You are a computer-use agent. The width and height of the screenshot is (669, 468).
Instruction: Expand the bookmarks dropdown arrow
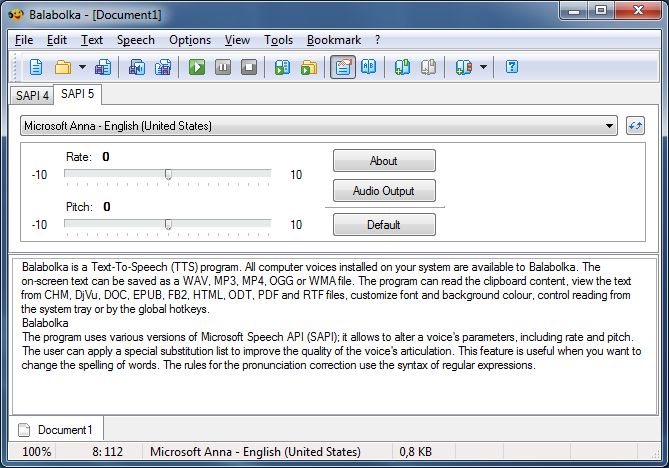(x=483, y=67)
